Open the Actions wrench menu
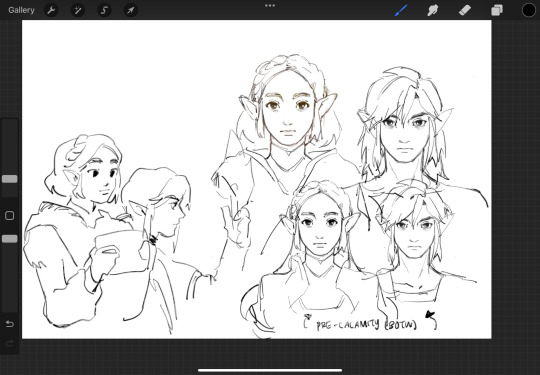The width and height of the screenshot is (540, 375). tap(51, 10)
